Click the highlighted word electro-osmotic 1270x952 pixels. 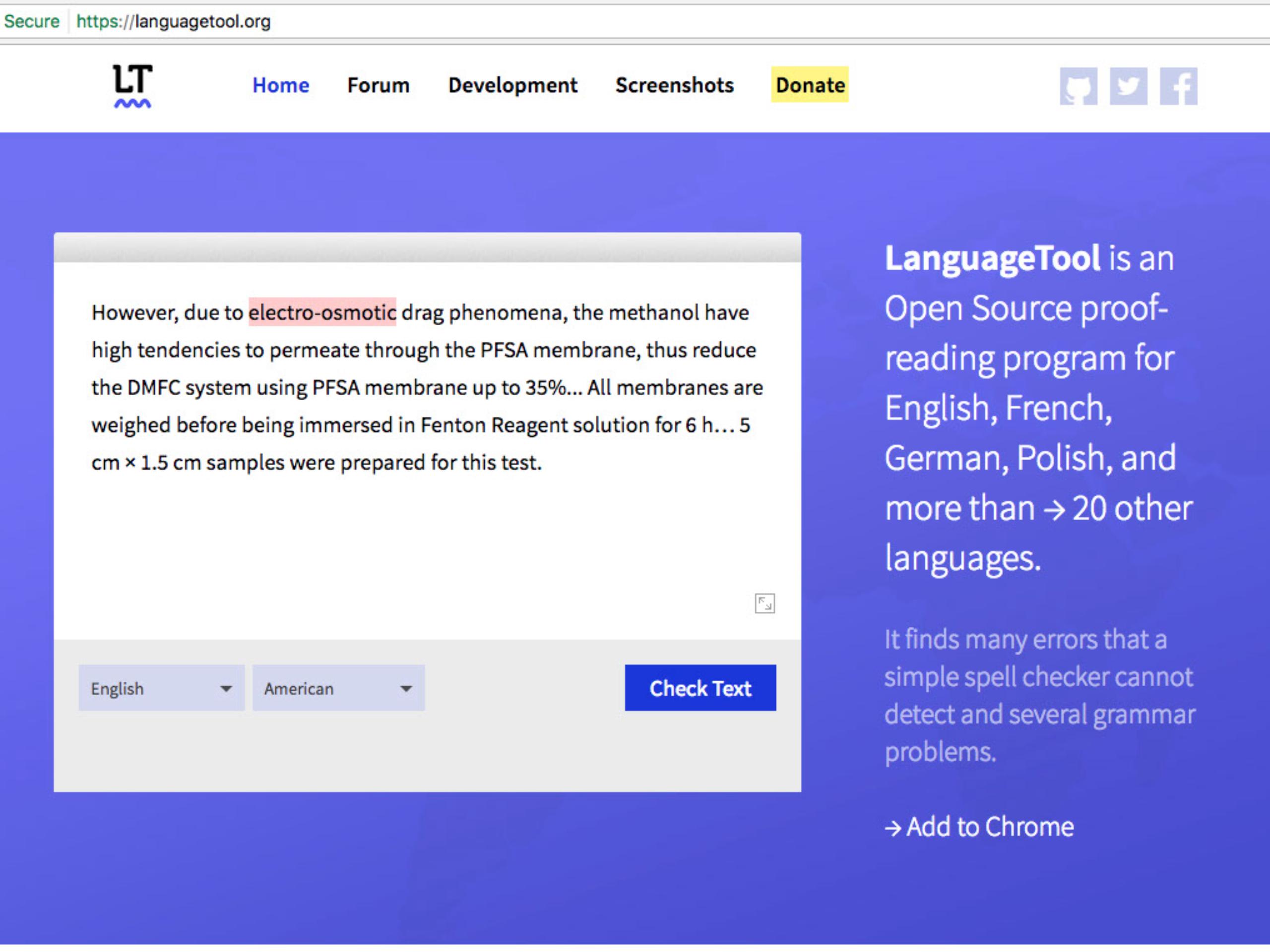click(x=322, y=312)
